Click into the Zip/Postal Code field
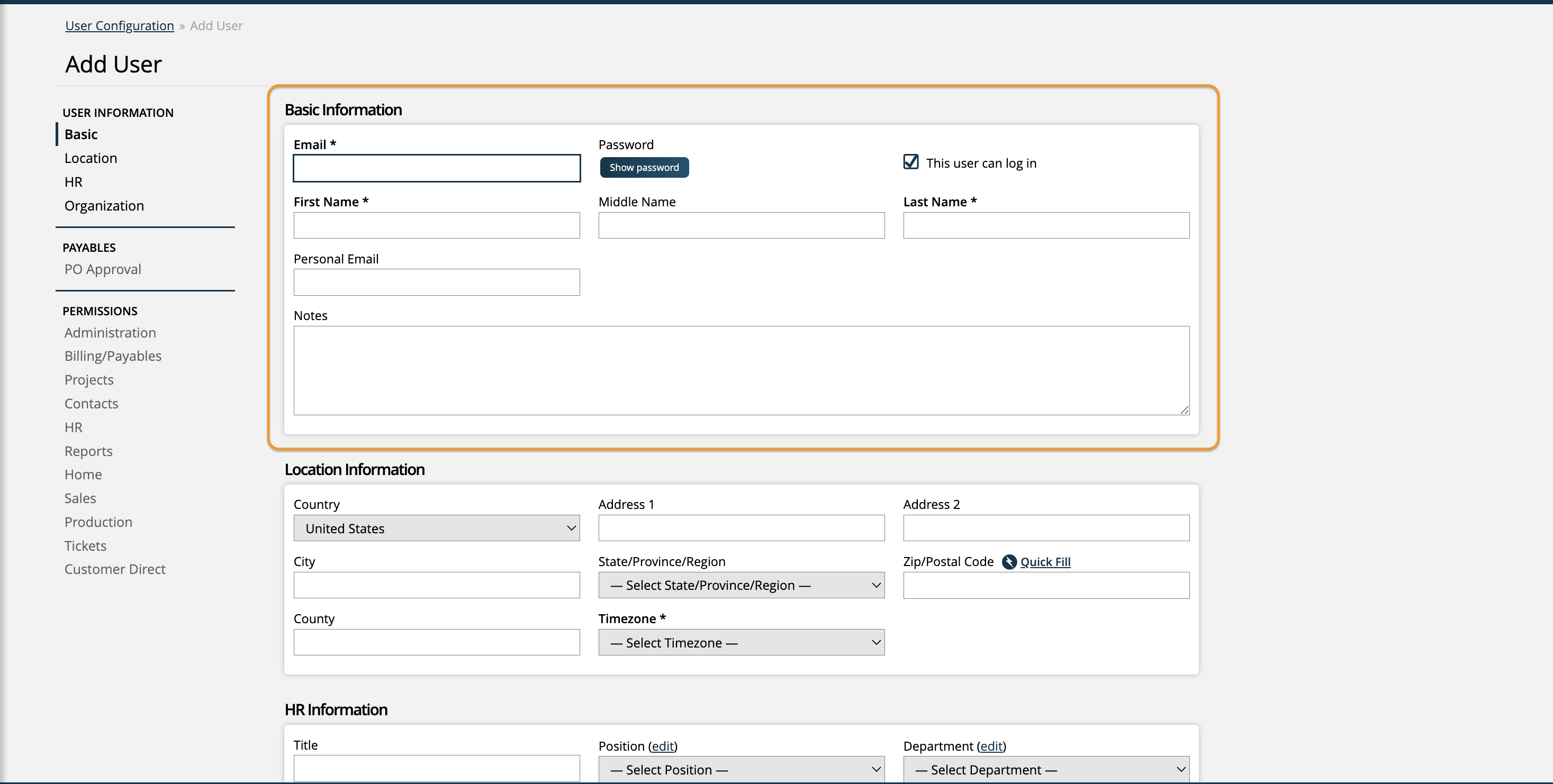 pyautogui.click(x=1045, y=585)
